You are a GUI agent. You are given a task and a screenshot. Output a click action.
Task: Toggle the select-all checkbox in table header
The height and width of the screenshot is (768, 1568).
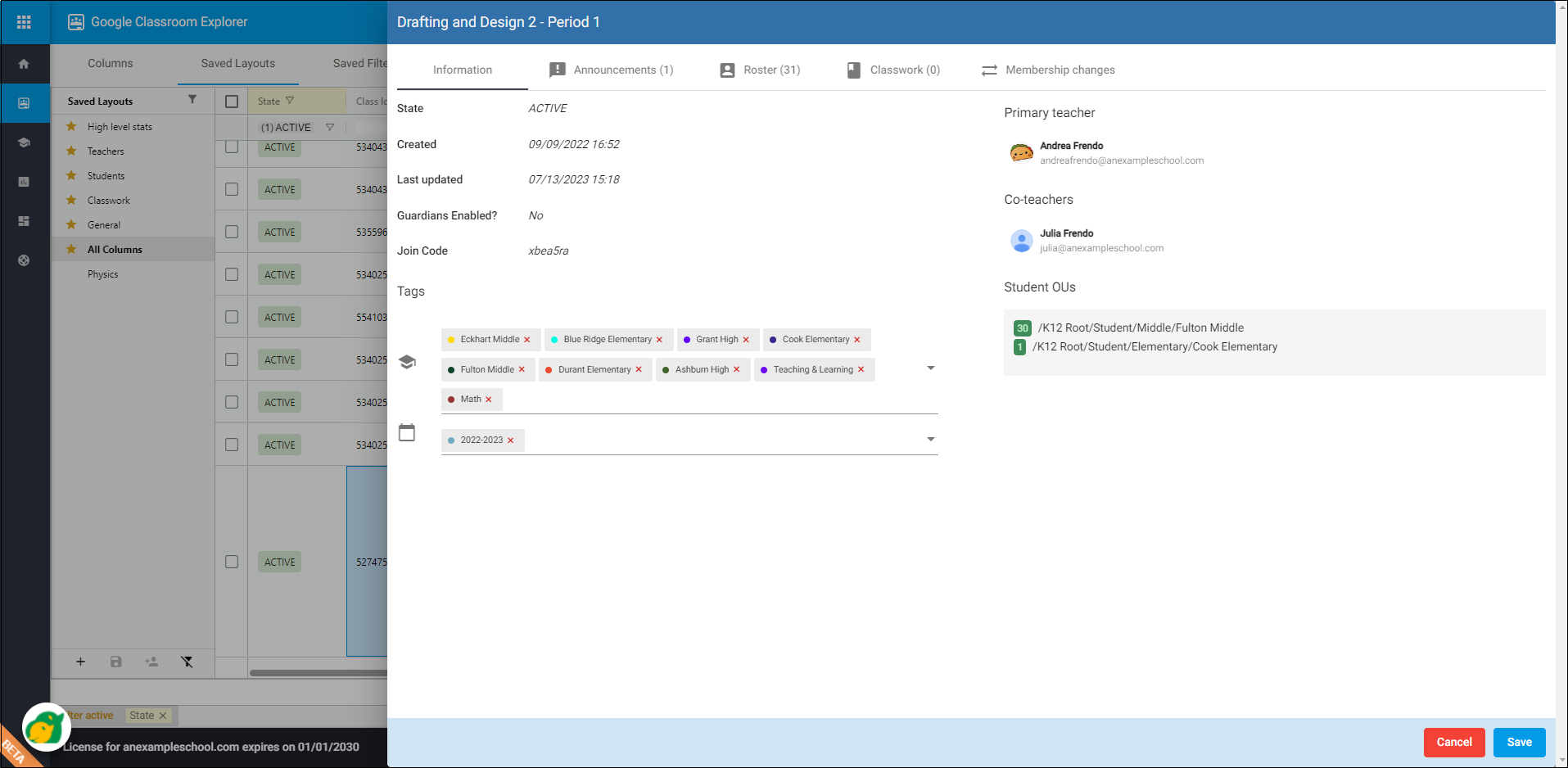click(232, 102)
